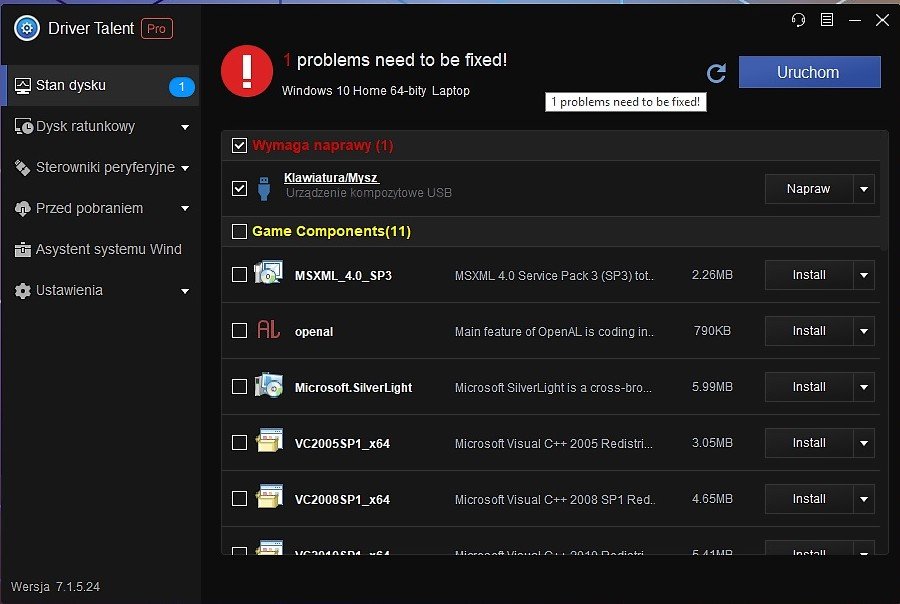Open the Dysk ratunkowy sidebar item
Image resolution: width=900 pixels, height=604 pixels.
tap(100, 126)
